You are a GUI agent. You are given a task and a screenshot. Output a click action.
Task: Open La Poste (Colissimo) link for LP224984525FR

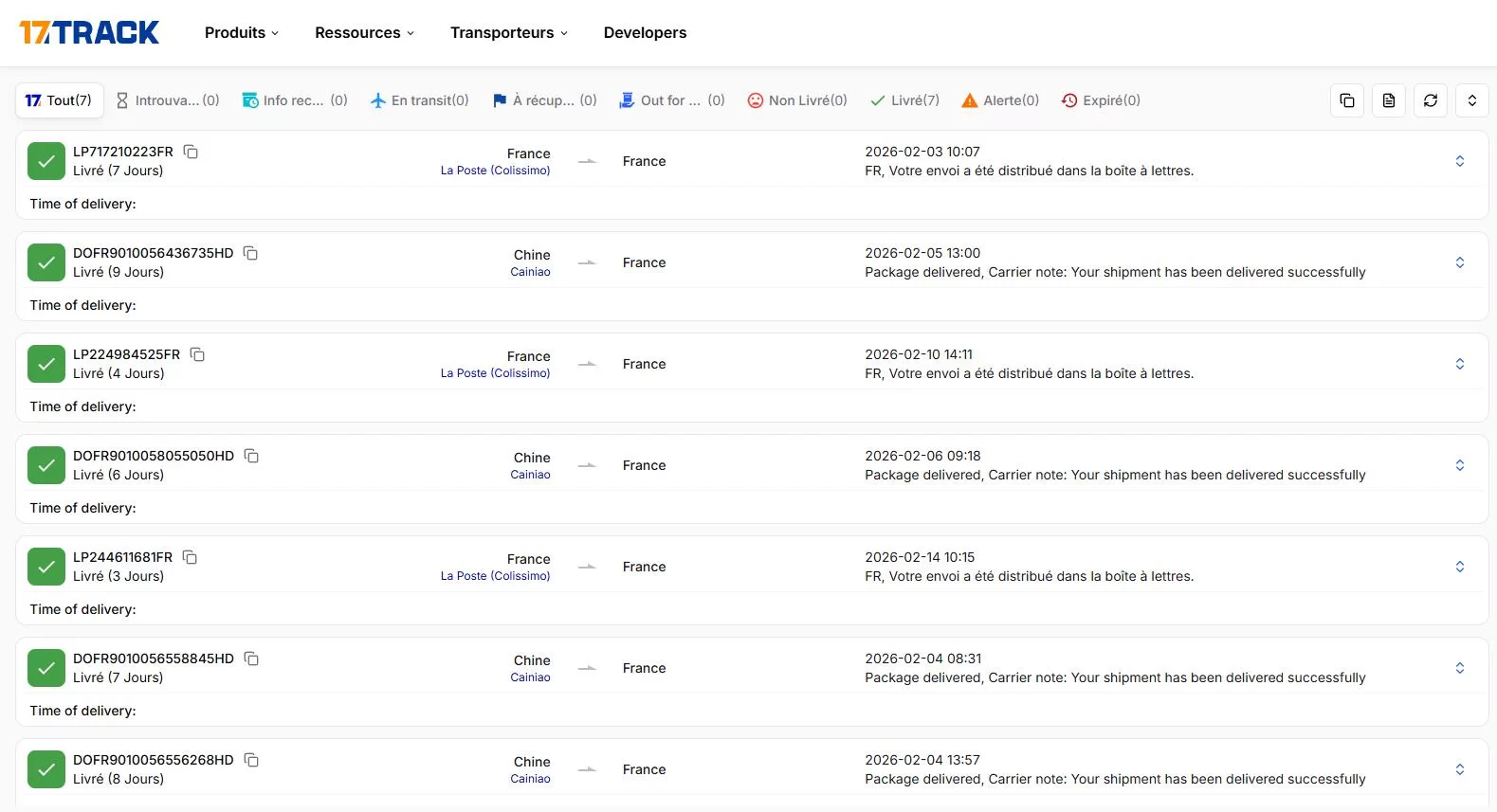(495, 373)
